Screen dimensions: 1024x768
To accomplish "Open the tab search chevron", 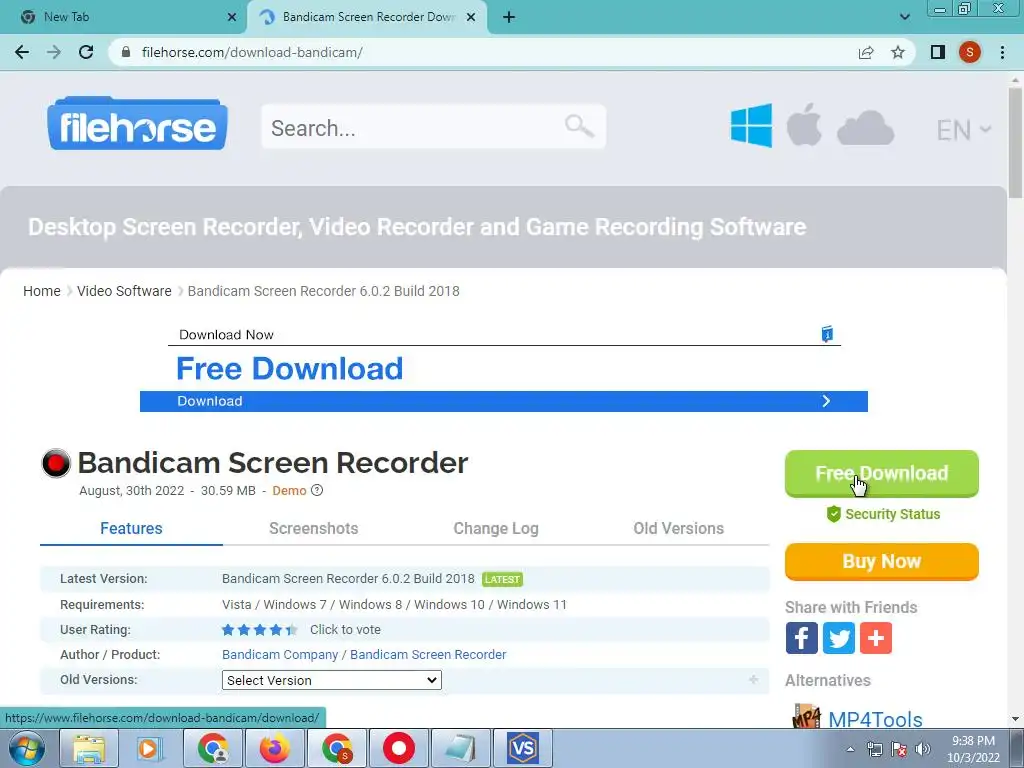I will pyautogui.click(x=904, y=17).
